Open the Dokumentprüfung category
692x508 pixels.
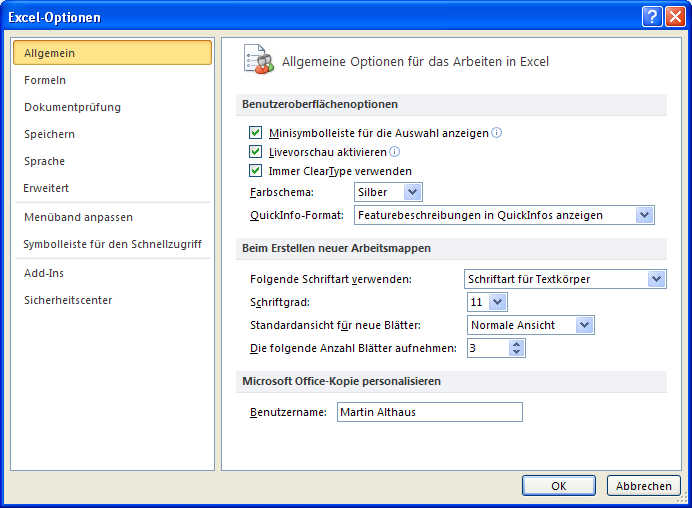pyautogui.click(x=113, y=107)
